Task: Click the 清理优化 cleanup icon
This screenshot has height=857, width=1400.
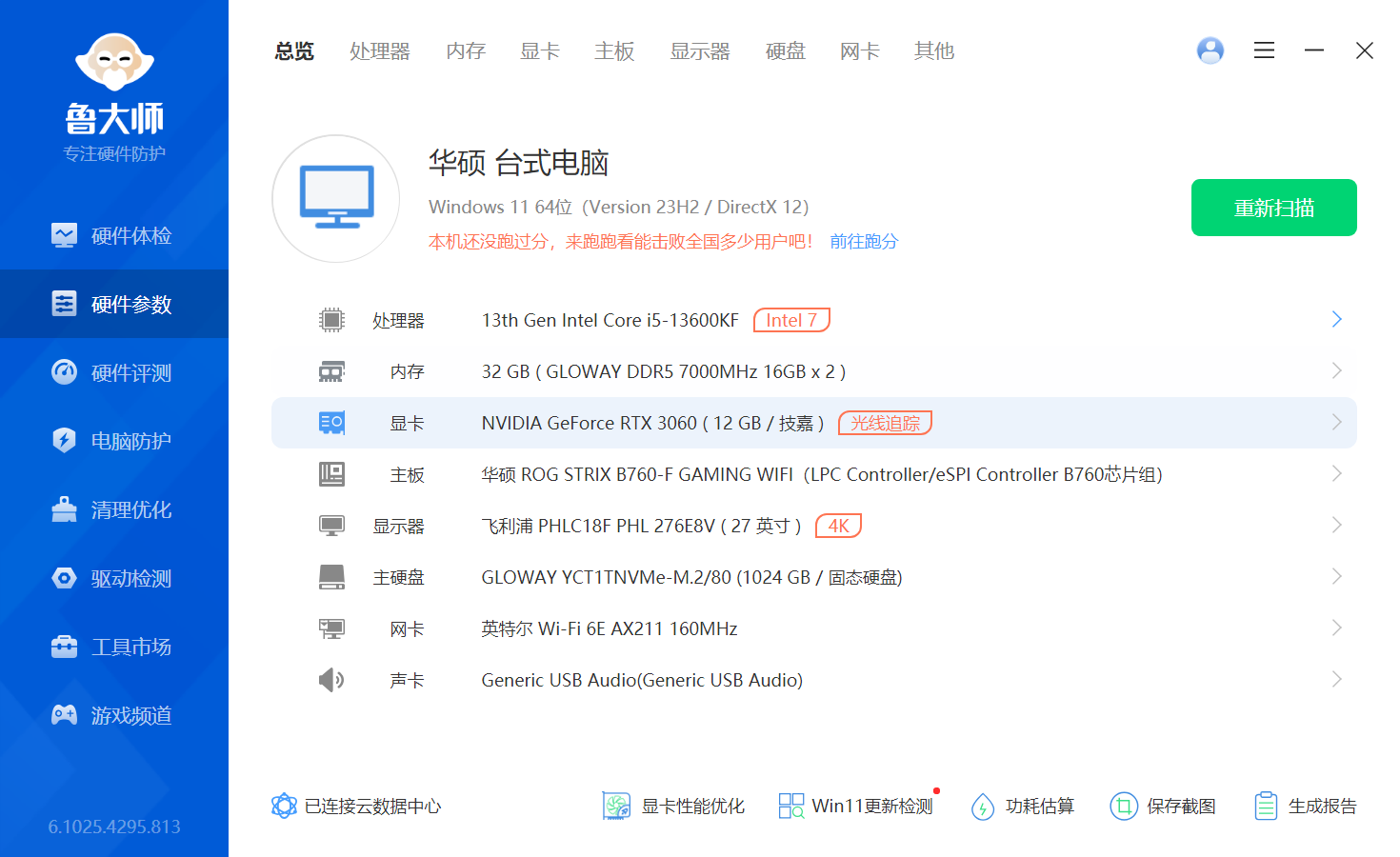Action: [64, 509]
